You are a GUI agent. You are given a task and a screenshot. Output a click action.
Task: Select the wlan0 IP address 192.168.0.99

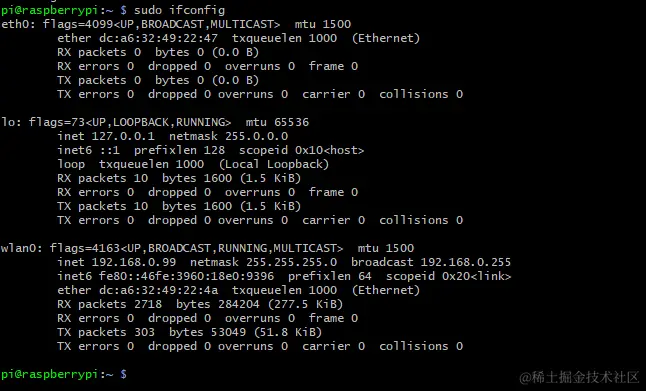tap(133, 262)
